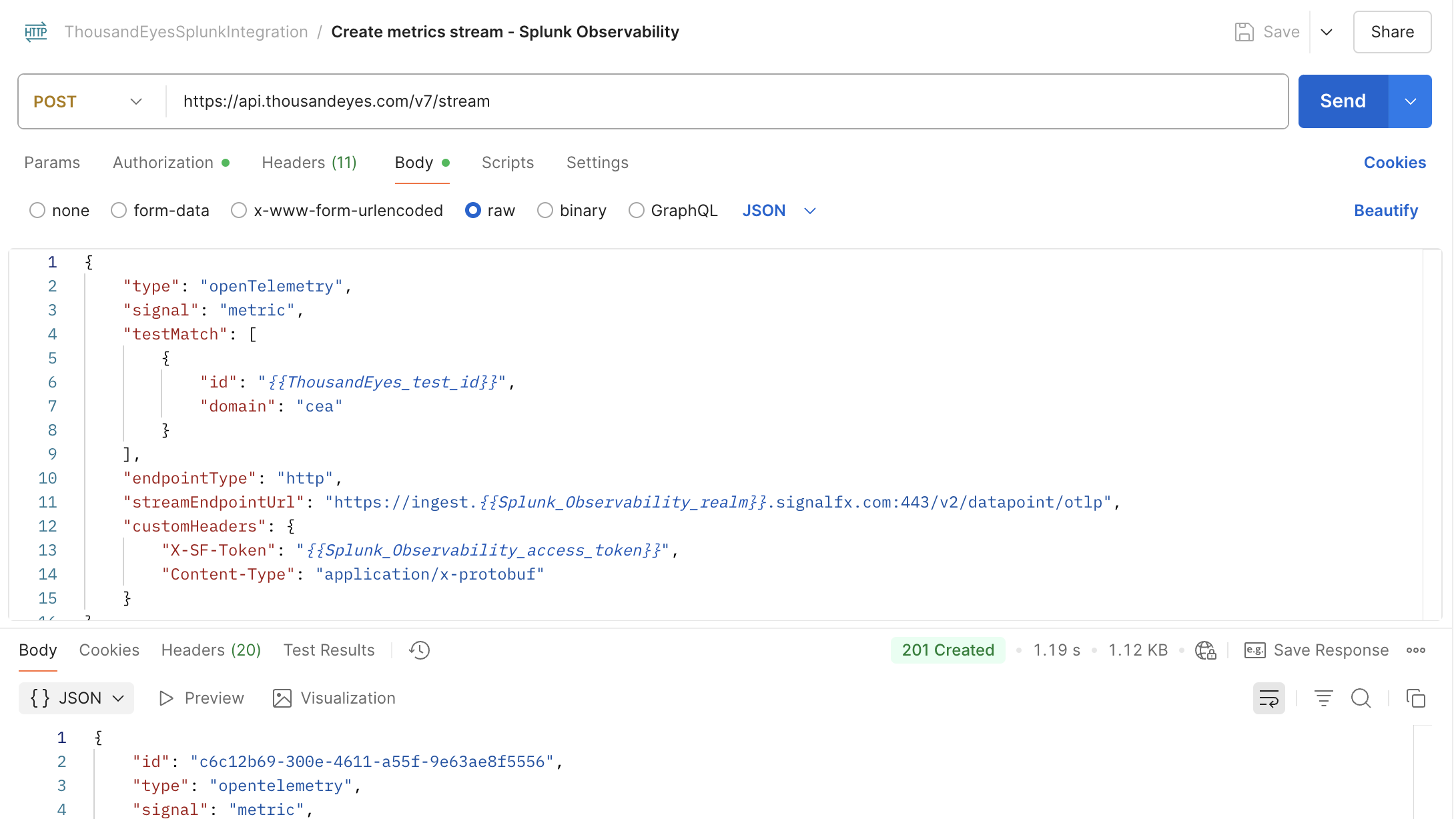Select the none body option

click(x=37, y=211)
